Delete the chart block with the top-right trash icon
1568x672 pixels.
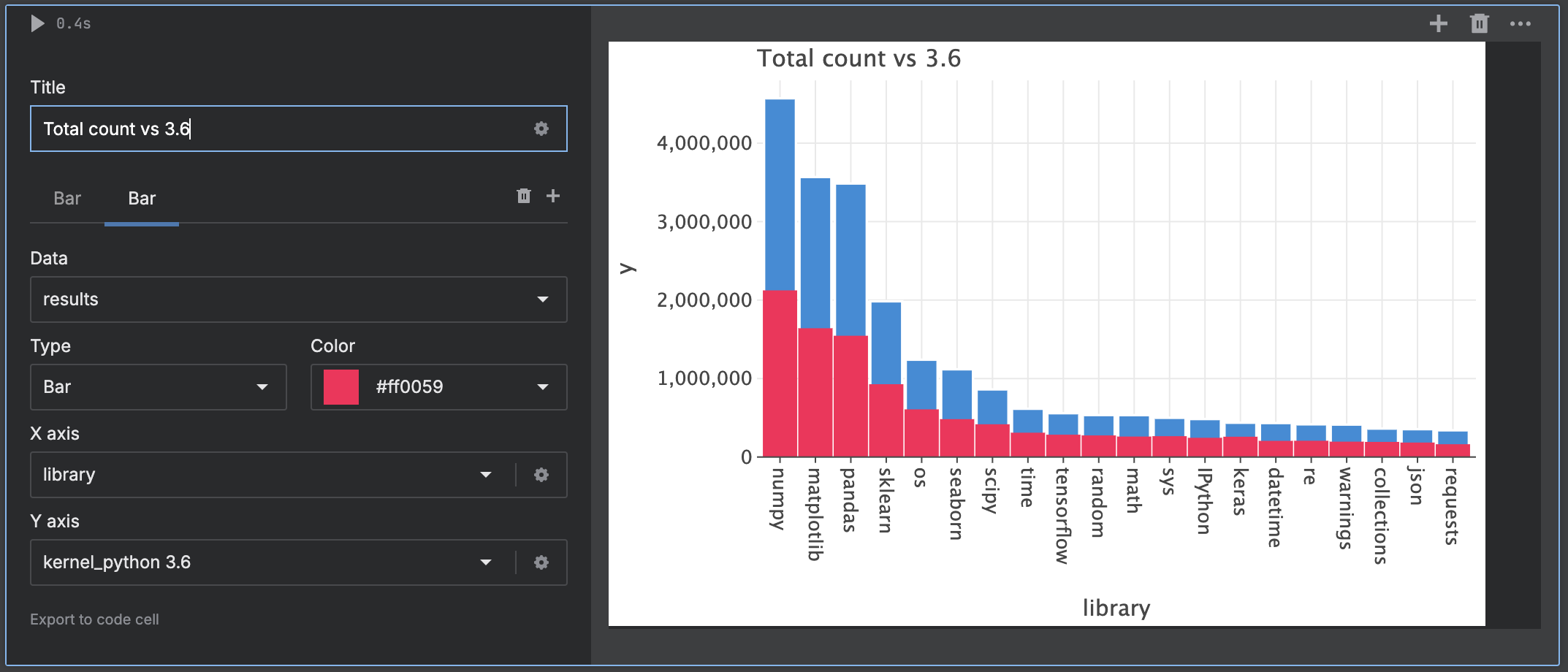(1479, 23)
